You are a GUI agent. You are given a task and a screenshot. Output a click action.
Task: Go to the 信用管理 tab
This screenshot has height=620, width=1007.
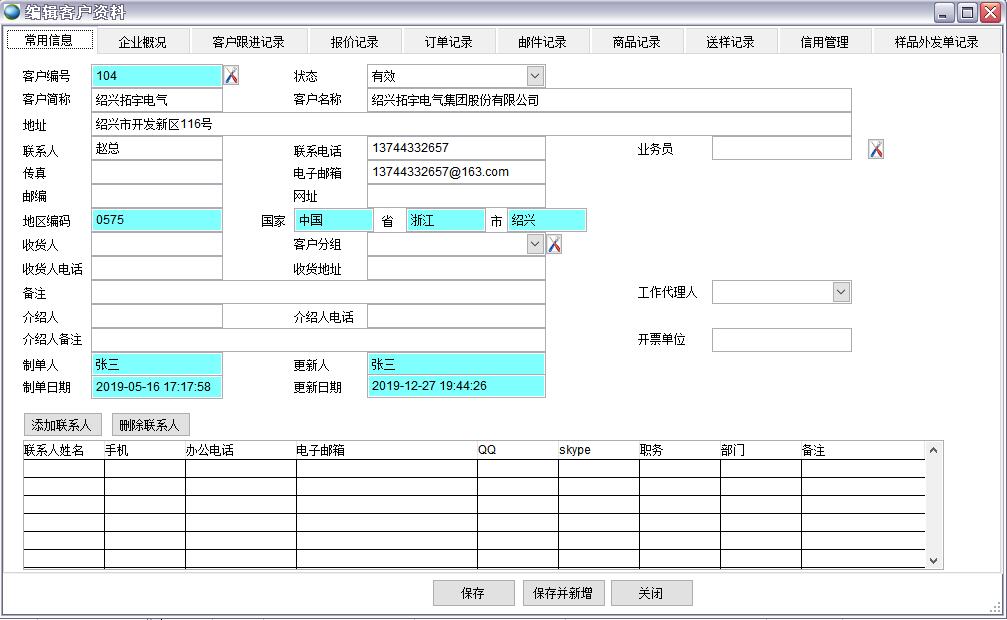point(825,42)
